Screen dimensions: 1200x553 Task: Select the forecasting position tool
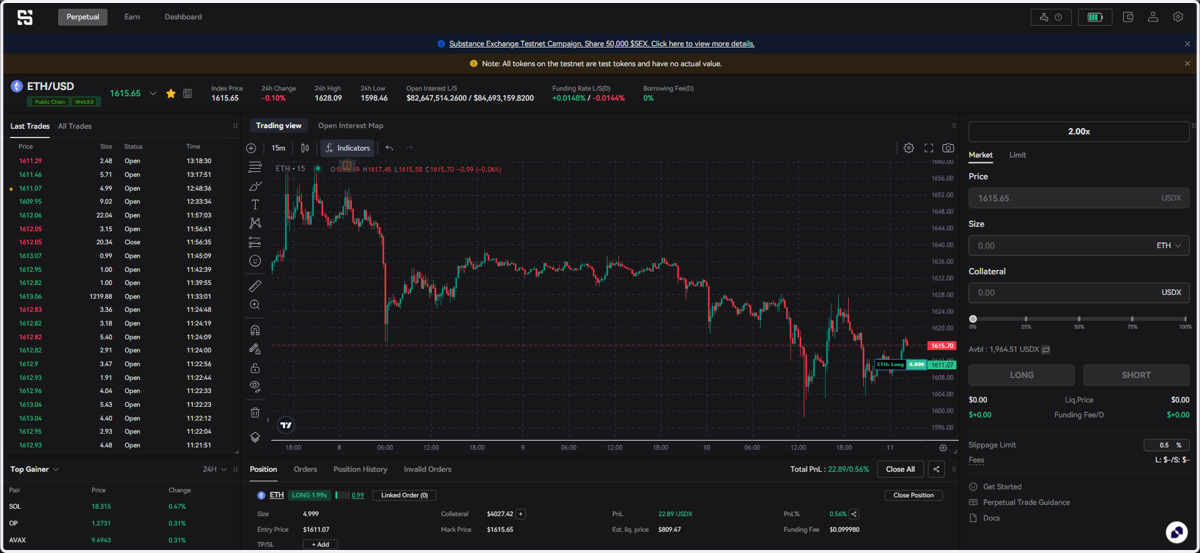tap(255, 242)
